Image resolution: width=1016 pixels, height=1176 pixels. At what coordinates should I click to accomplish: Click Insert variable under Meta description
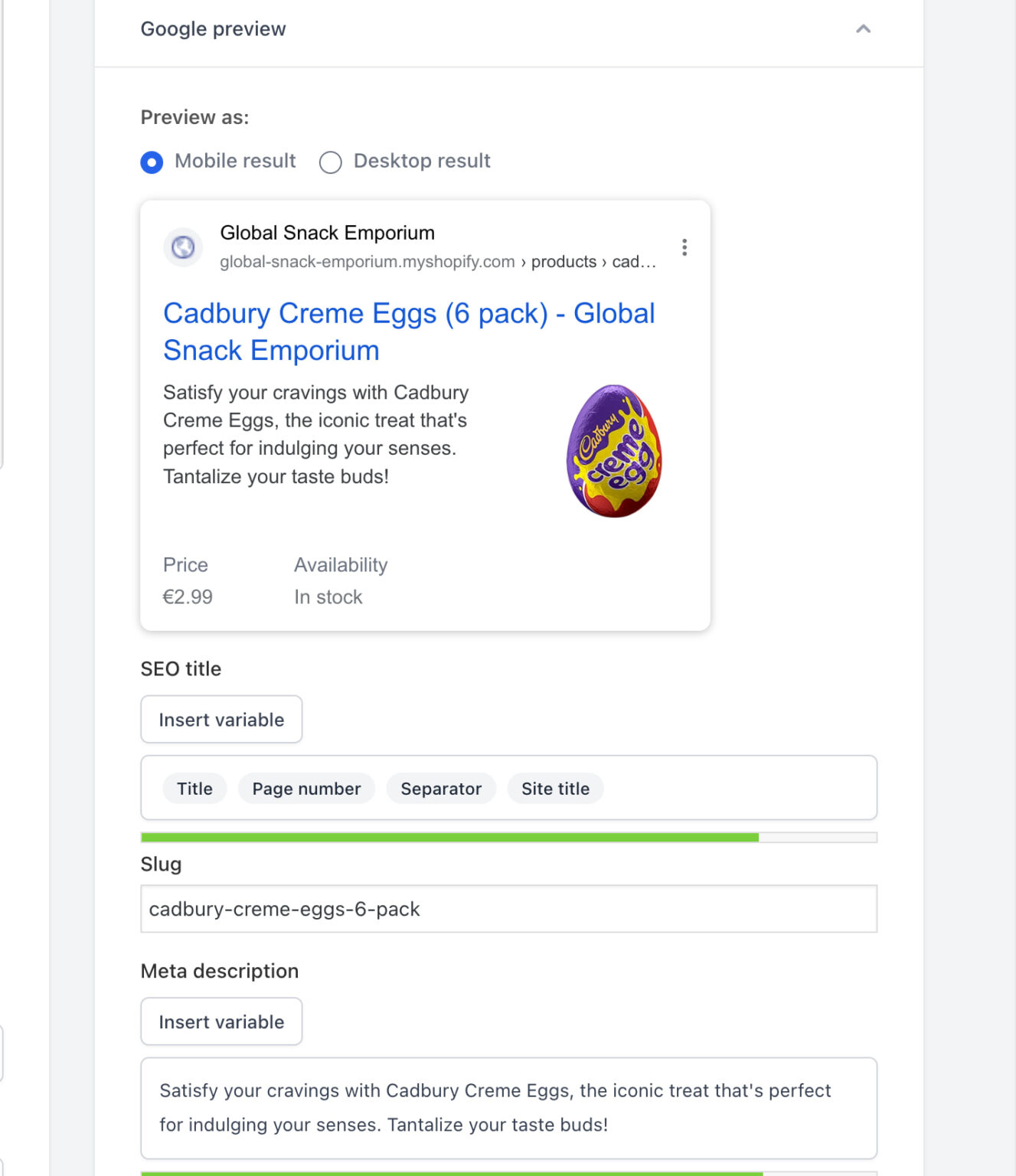point(221,1021)
